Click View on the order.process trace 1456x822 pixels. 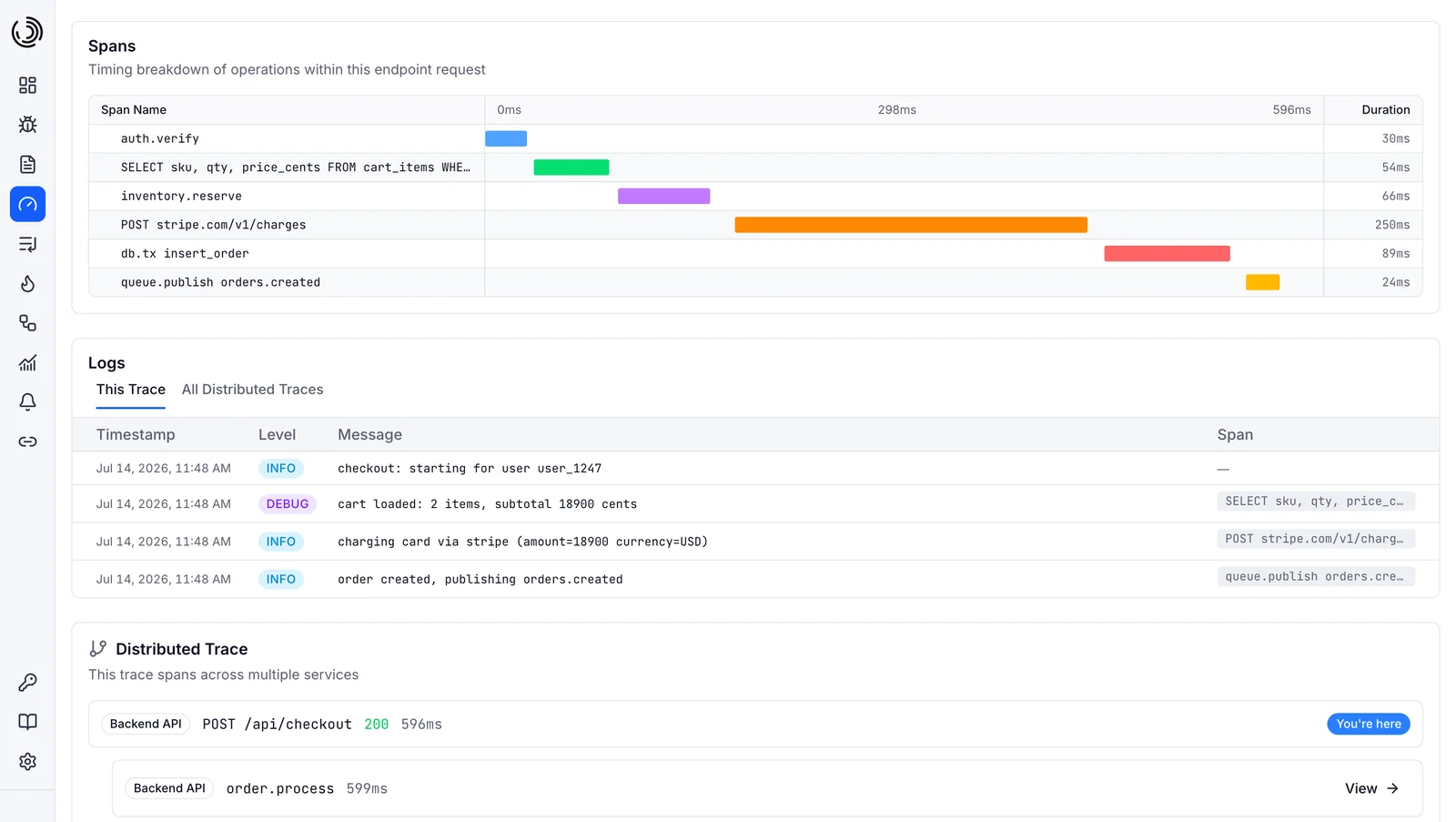tap(1371, 788)
